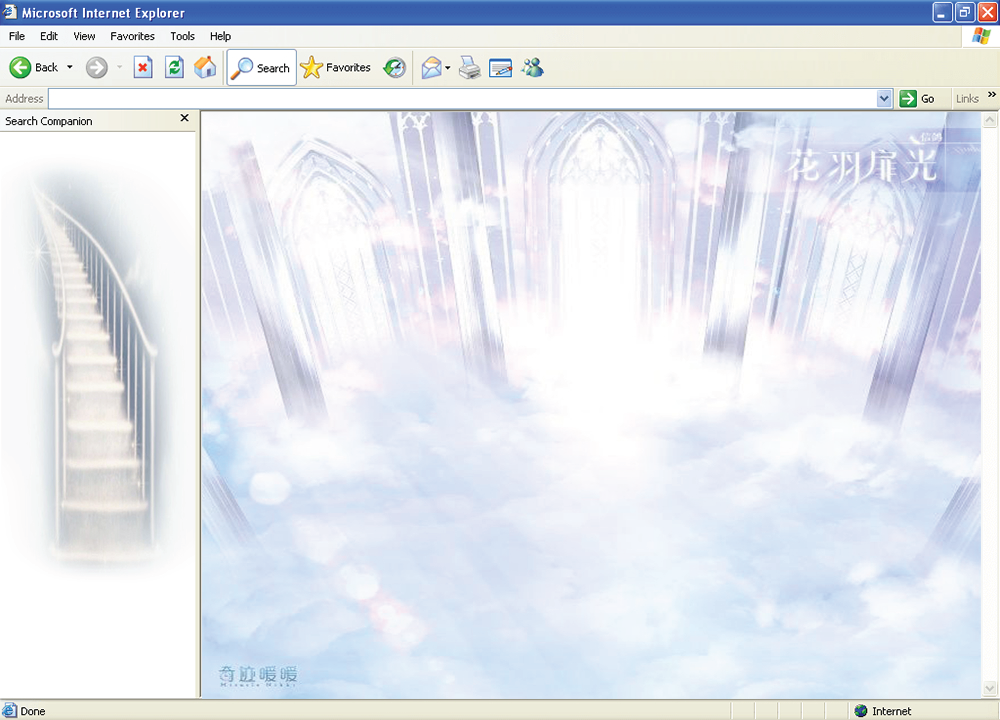Open the Favorites star button
Image resolution: width=1000 pixels, height=720 pixels.
[x=335, y=67]
